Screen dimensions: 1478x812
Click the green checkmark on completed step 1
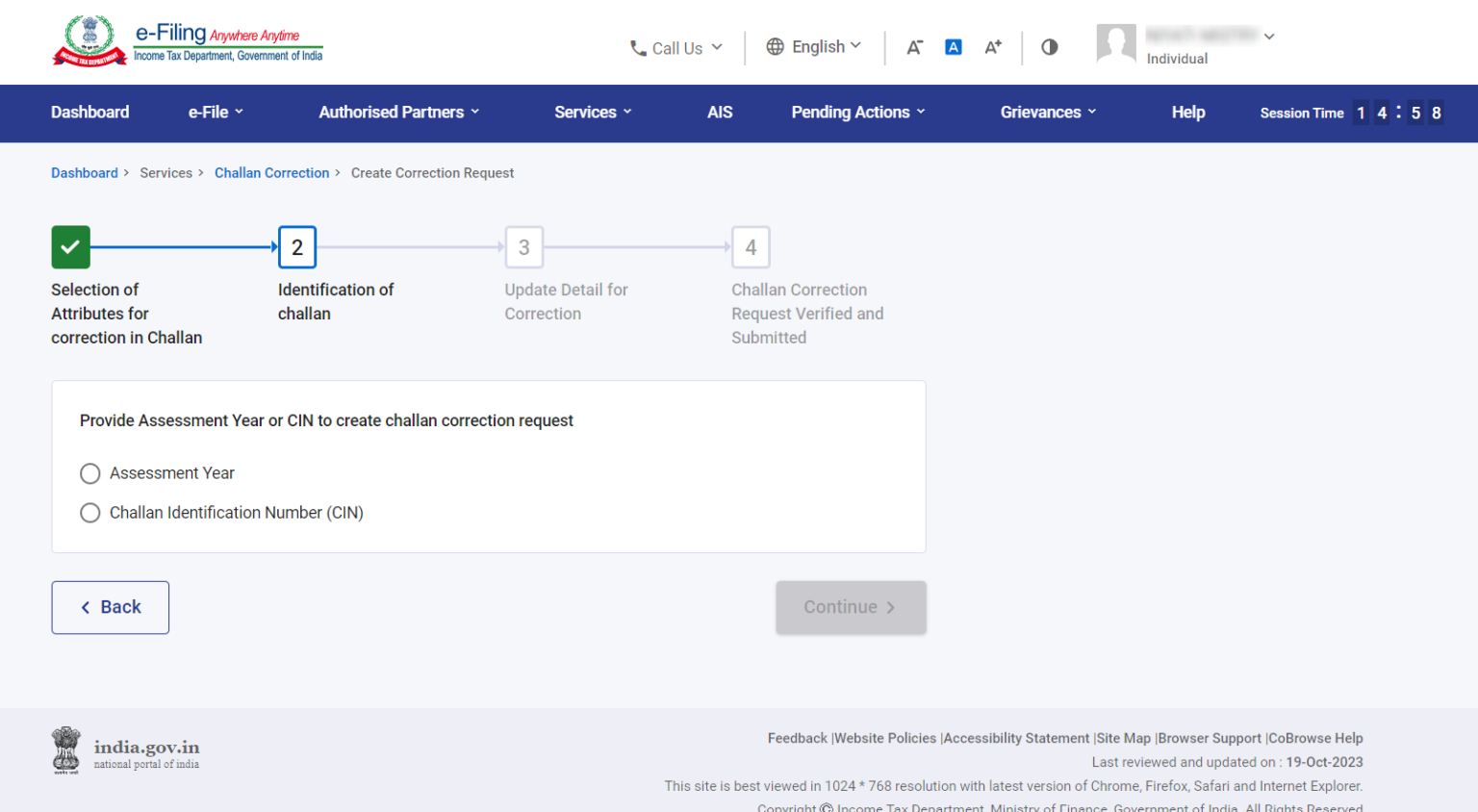pos(69,247)
